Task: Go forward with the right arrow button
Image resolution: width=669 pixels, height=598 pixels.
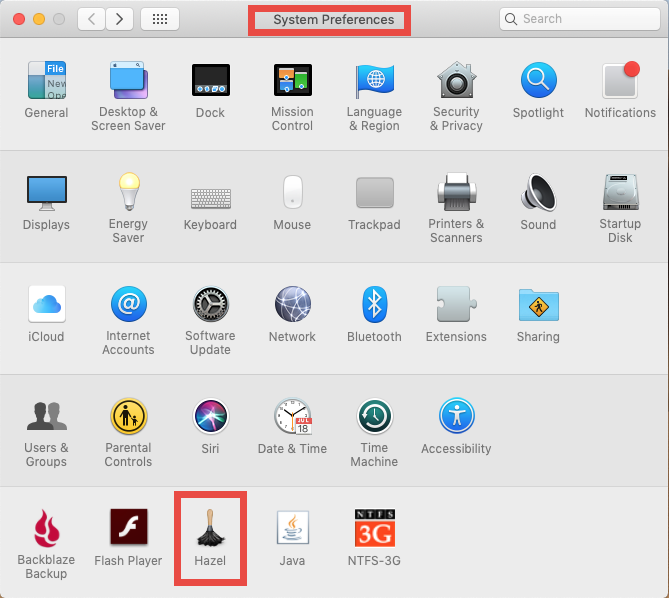Action: pyautogui.click(x=119, y=19)
